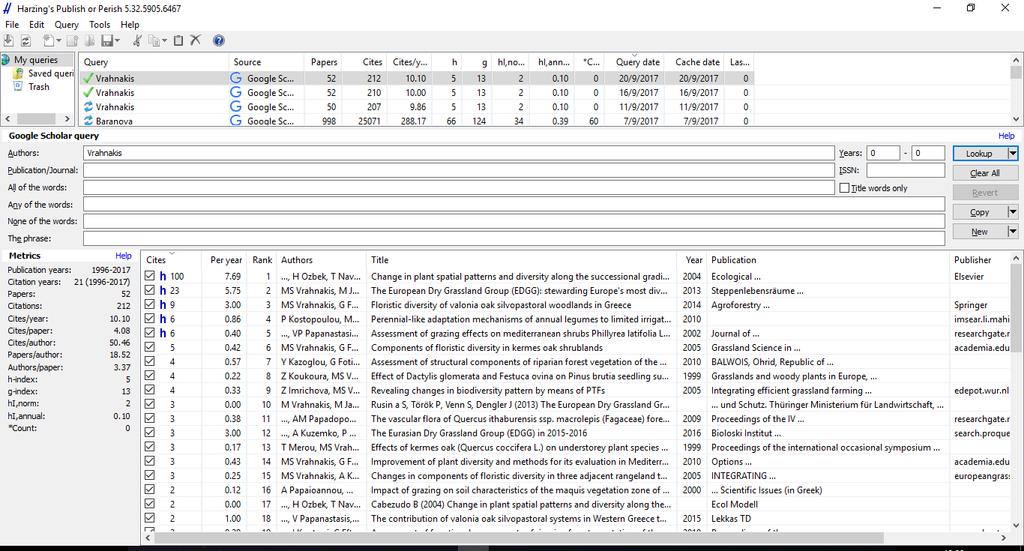Open Help link beside Metrics heading
The height and width of the screenshot is (551, 1024).
pos(123,256)
